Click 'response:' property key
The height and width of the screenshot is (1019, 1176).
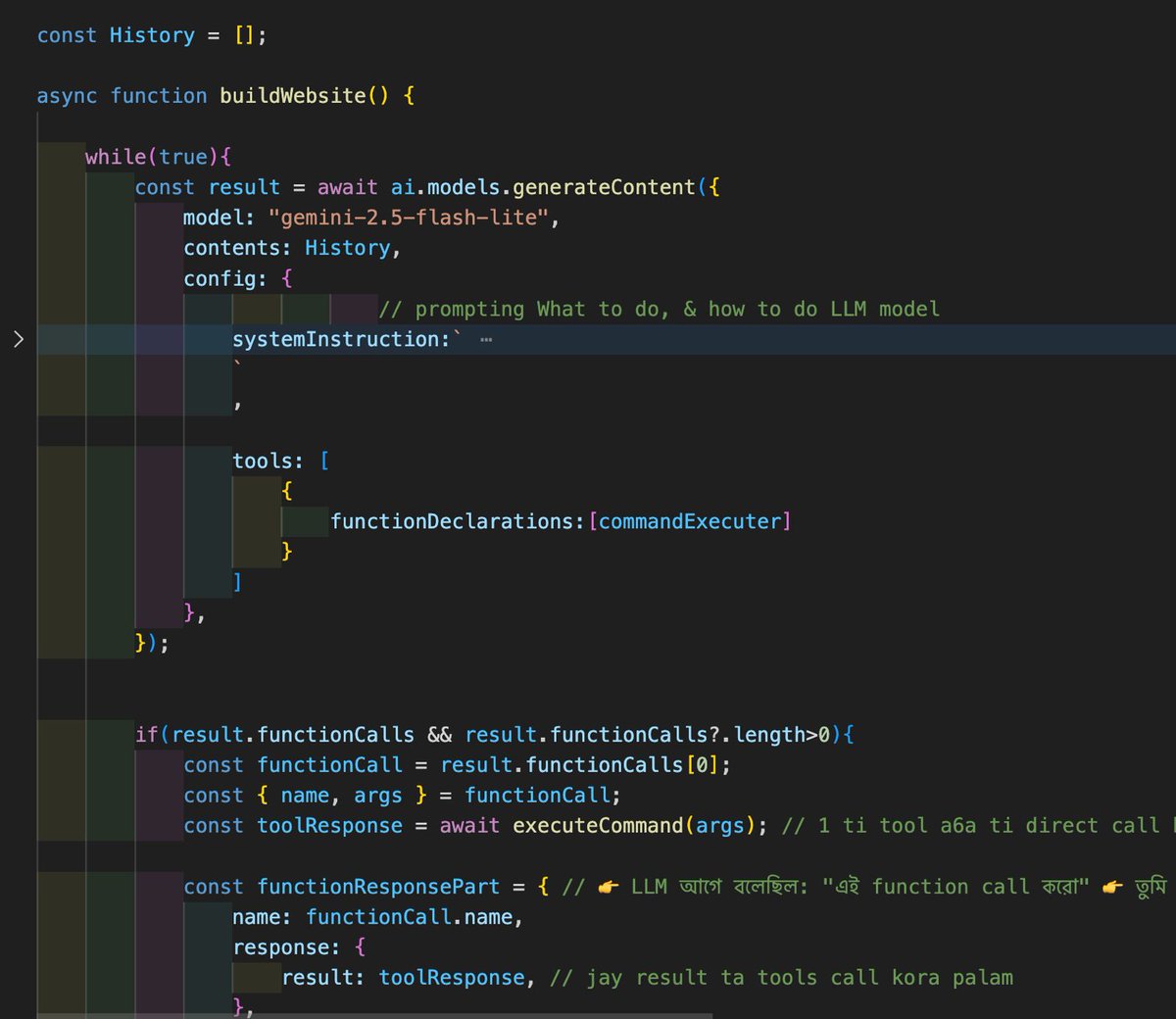click(x=286, y=947)
